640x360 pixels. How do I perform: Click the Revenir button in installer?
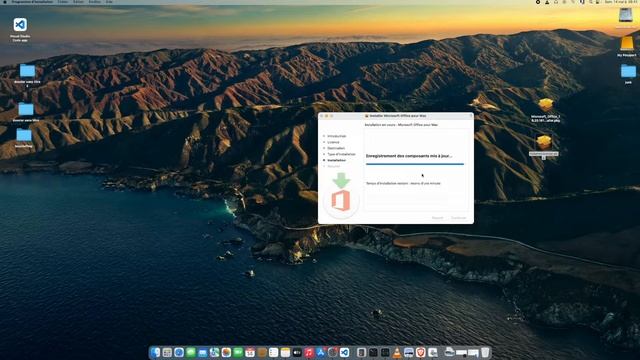[437, 218]
